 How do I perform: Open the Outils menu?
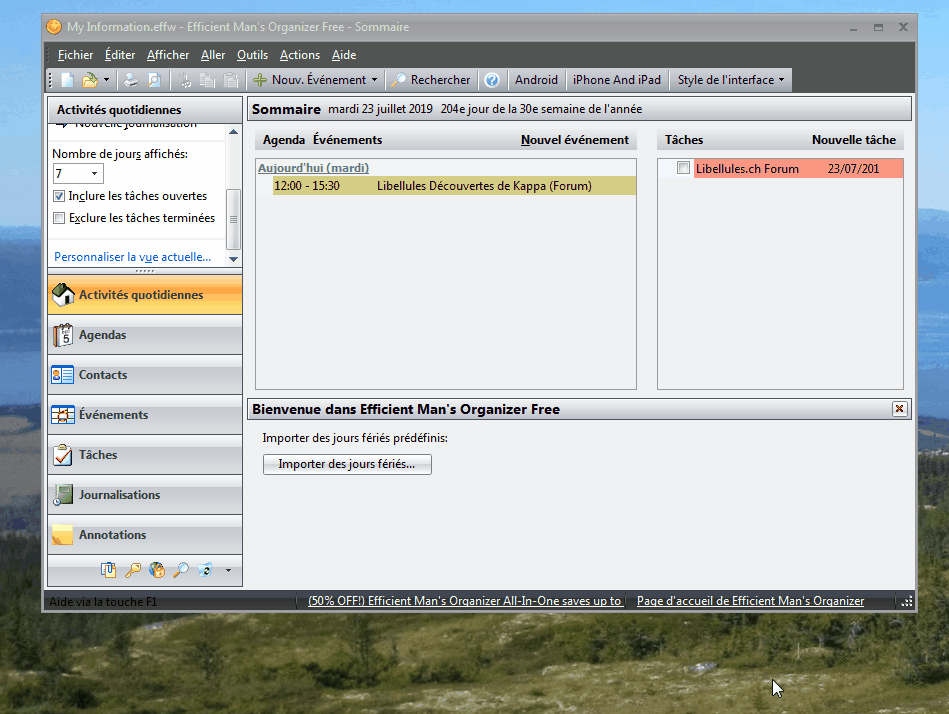252,55
